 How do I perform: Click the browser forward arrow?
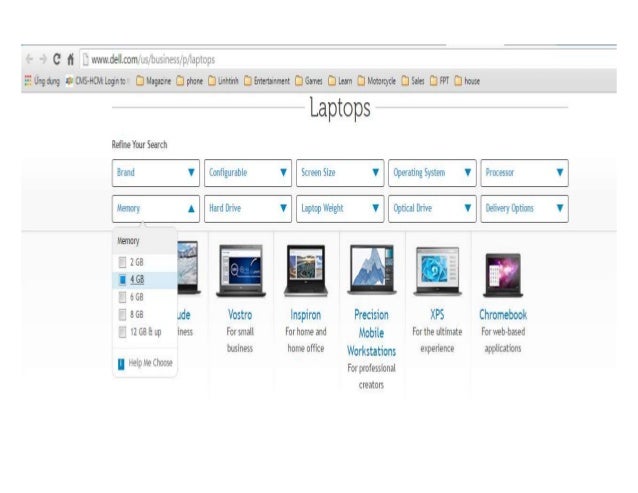[x=43, y=59]
